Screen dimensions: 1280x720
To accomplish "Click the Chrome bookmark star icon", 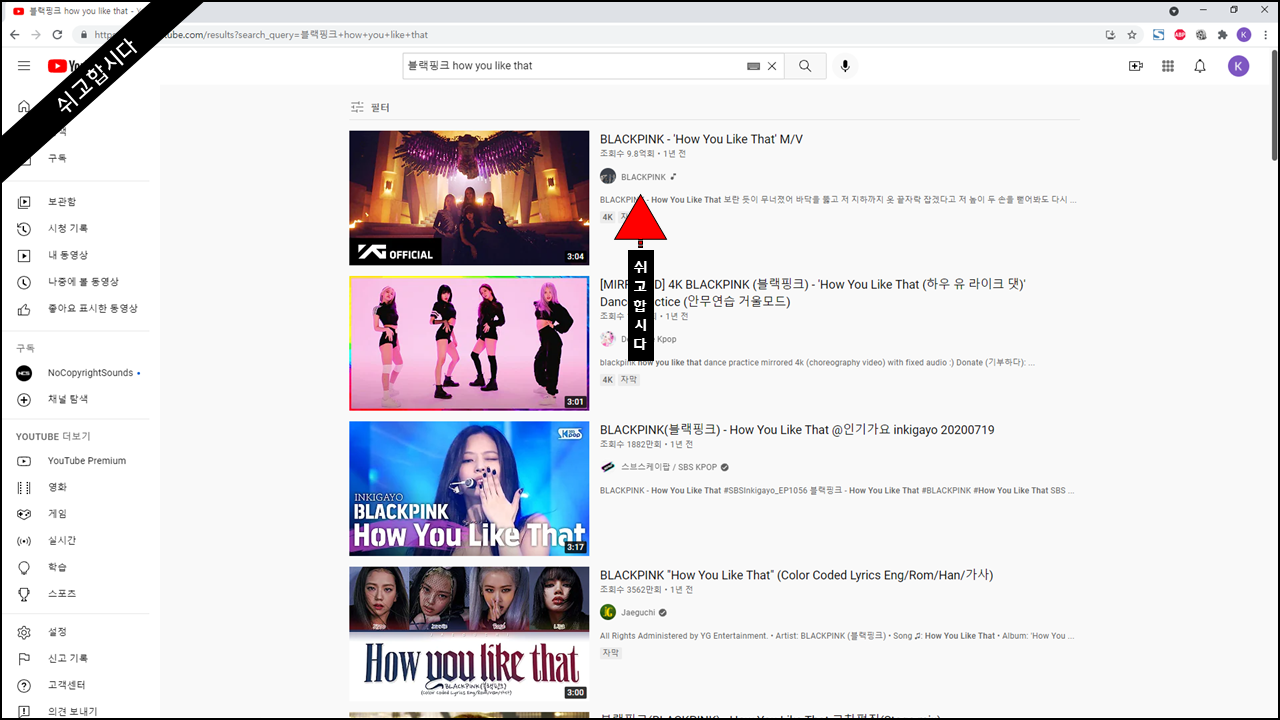I will coord(1132,34).
